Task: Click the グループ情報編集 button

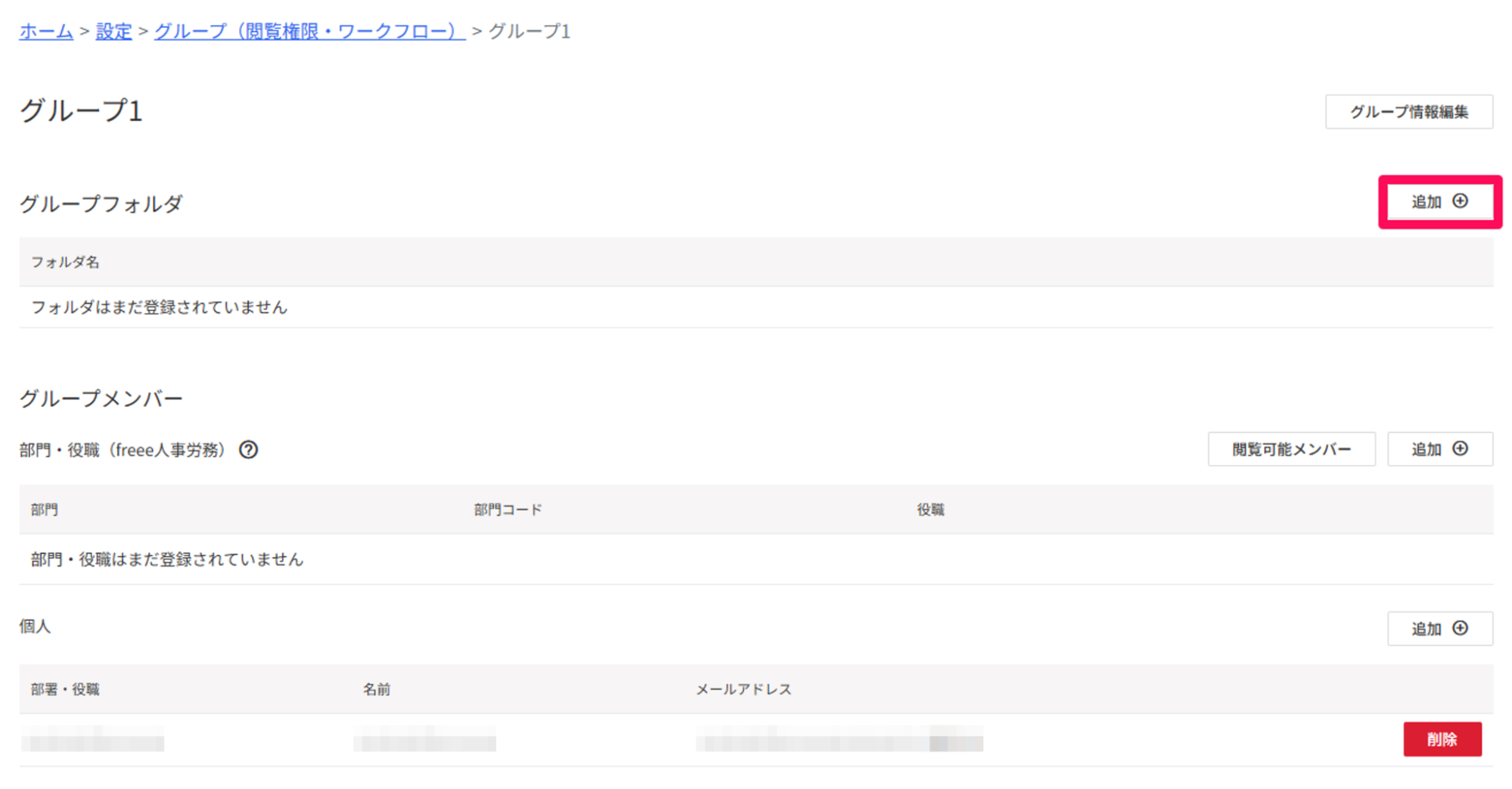Action: coord(1408,112)
